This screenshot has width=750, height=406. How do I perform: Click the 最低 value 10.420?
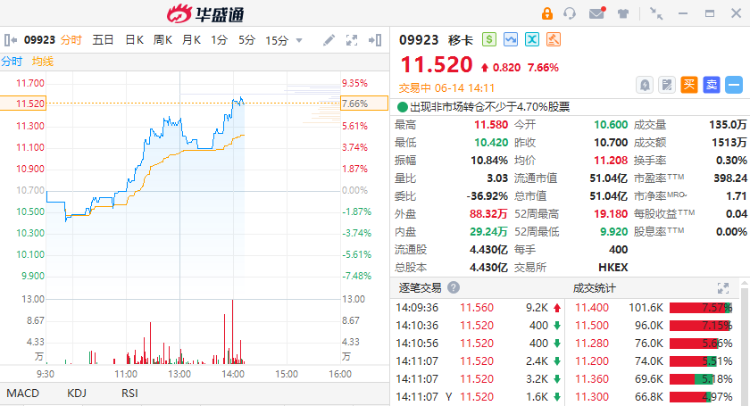point(491,143)
